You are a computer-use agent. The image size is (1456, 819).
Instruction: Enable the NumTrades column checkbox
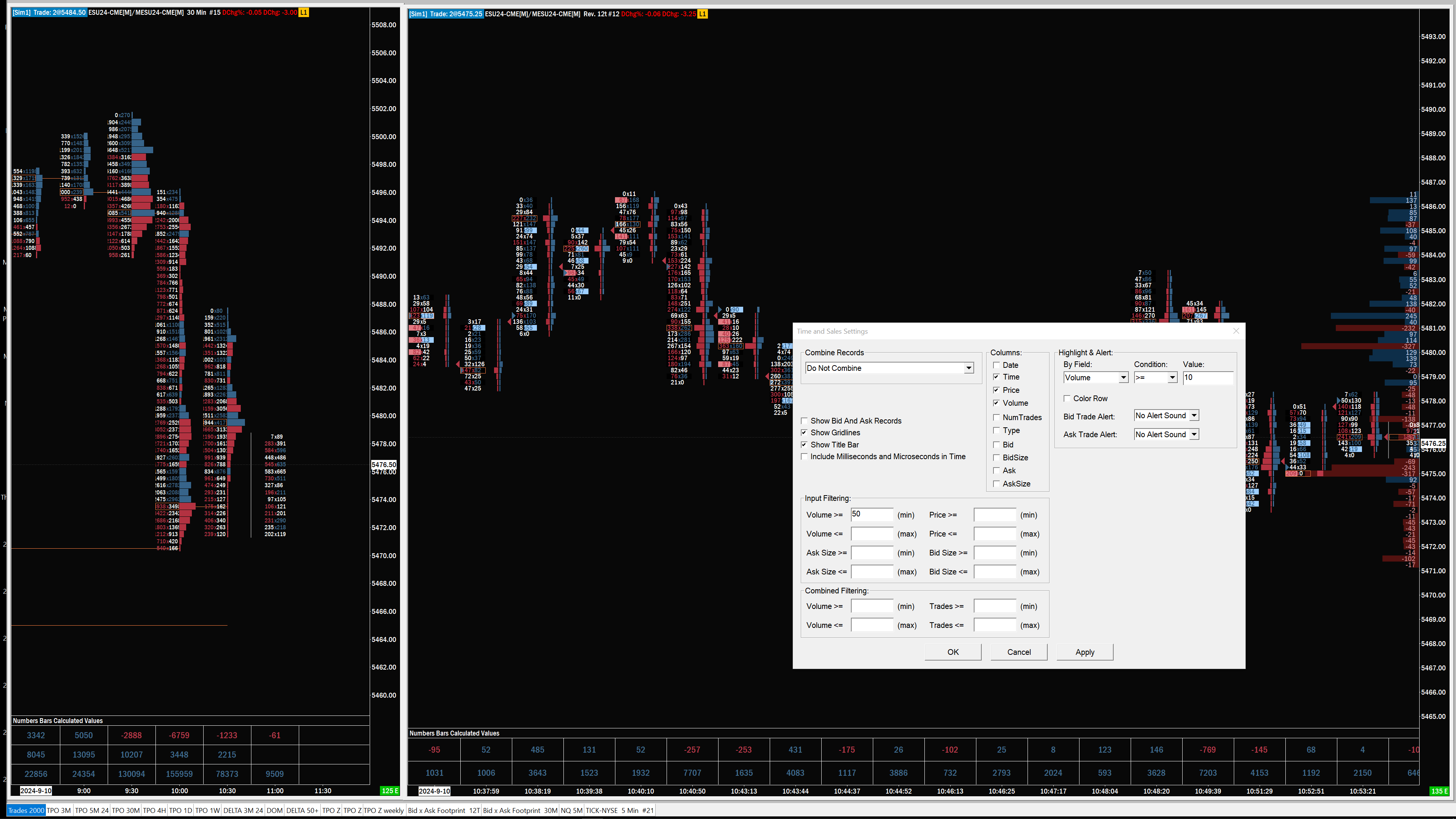pos(996,417)
